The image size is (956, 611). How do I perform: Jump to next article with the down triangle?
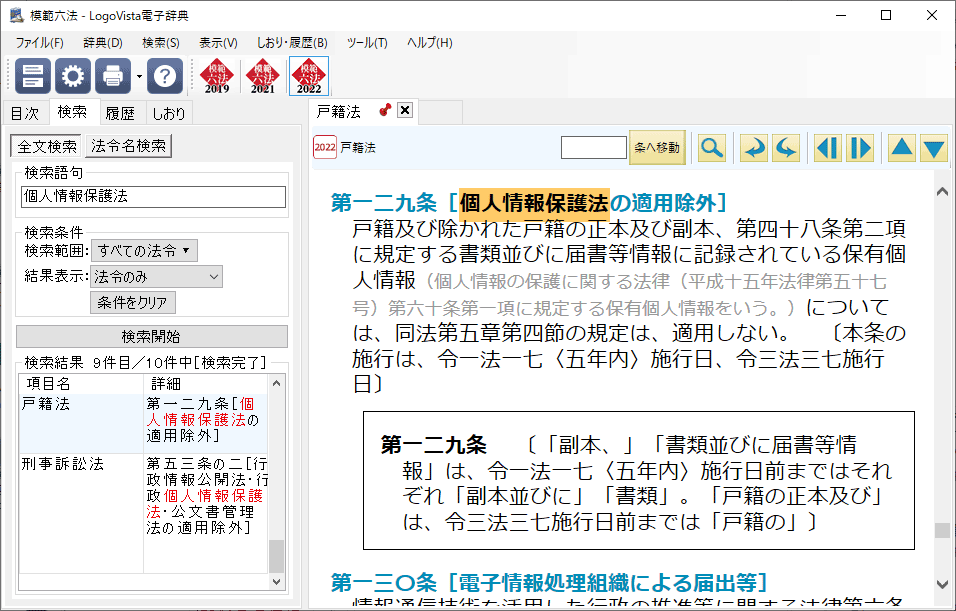point(934,148)
